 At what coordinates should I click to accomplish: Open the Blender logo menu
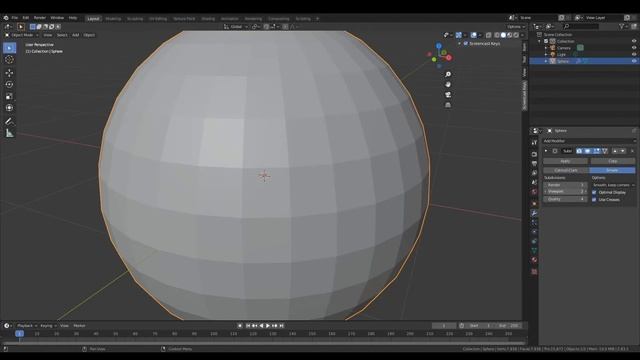6,18
